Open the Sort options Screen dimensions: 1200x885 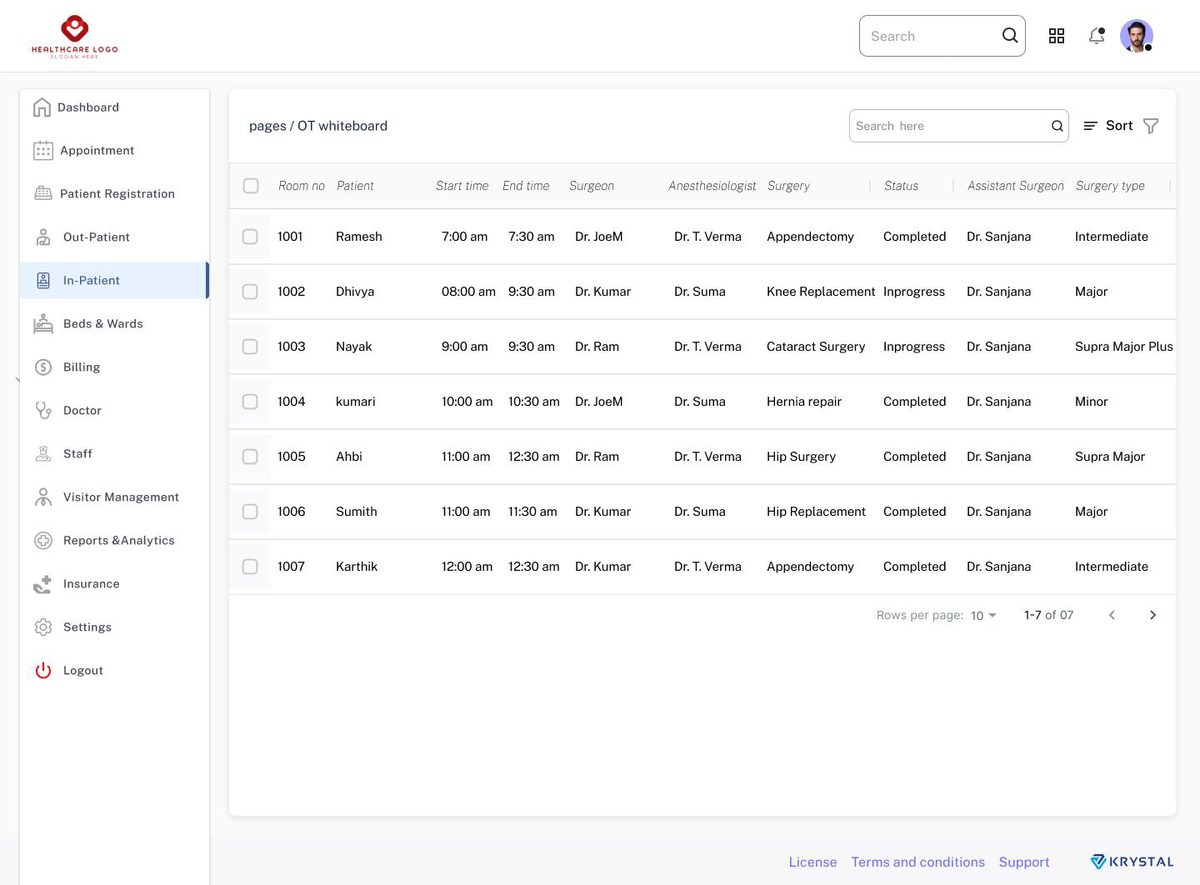1108,126
